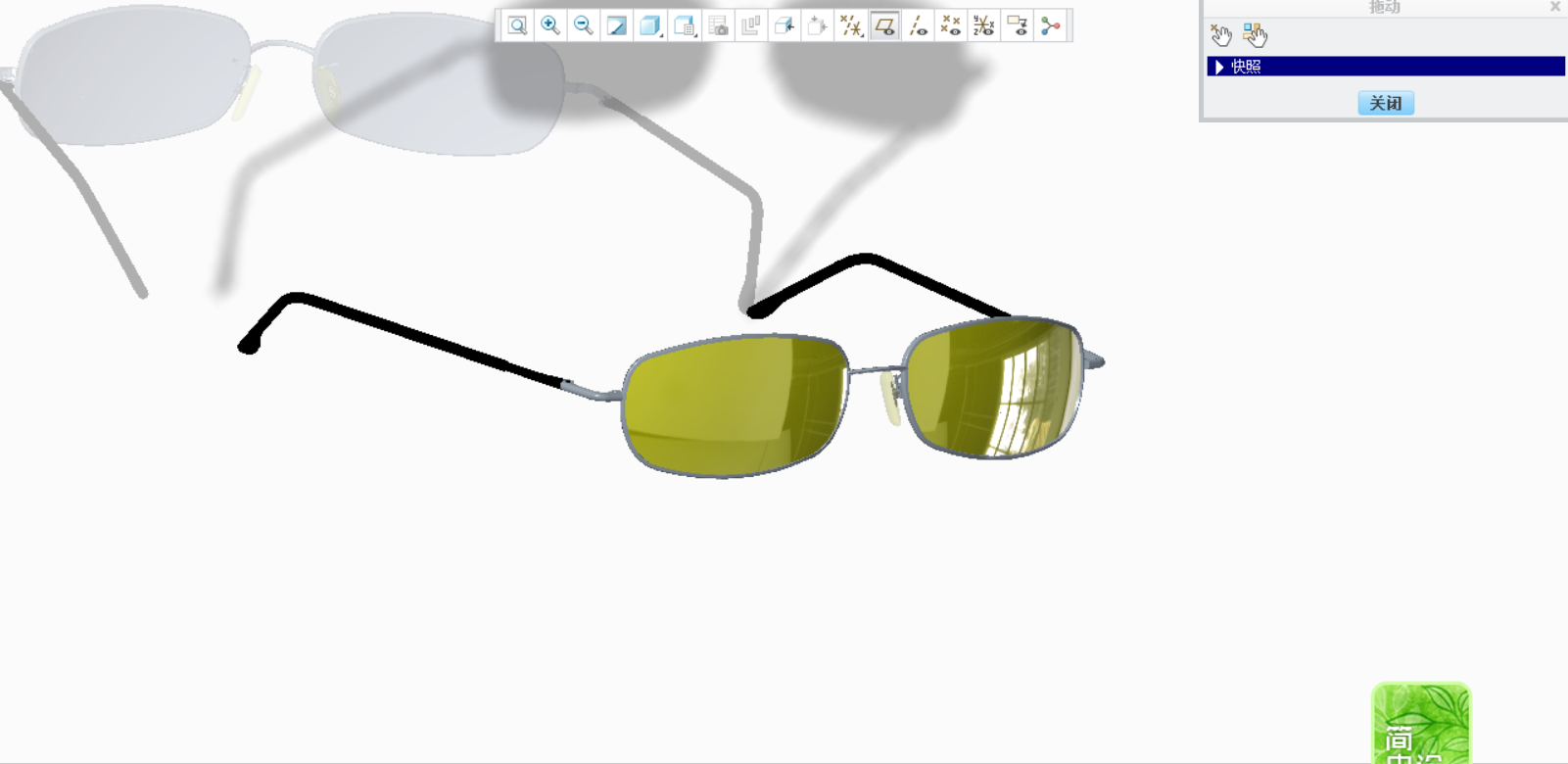
Task: Click the Zoom In magnifier icon
Action: coord(550,25)
